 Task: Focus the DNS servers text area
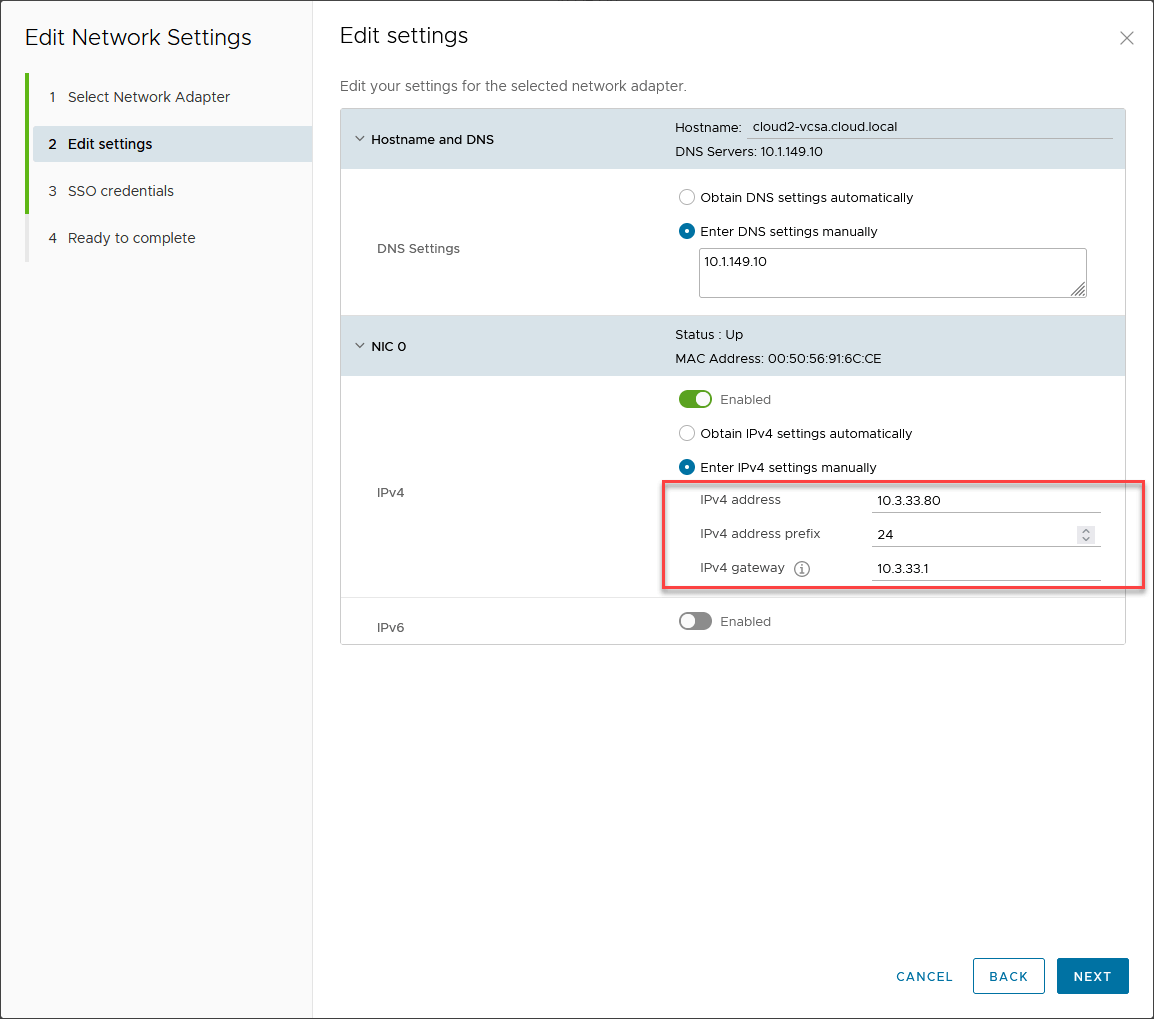click(x=891, y=273)
